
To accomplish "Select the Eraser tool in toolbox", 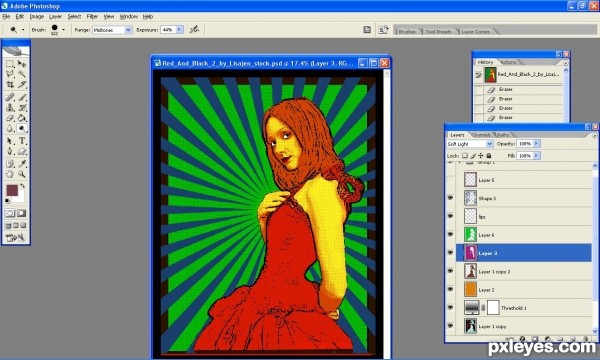I will coord(10,118).
